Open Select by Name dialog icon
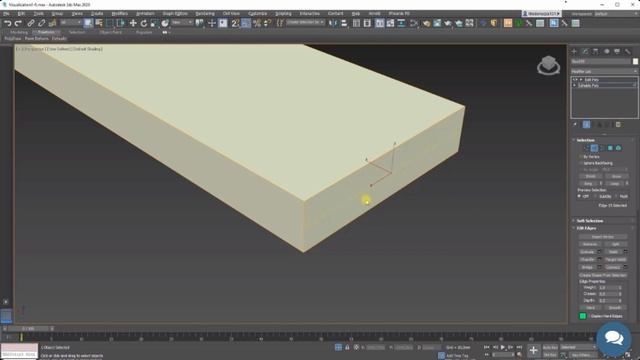 [99, 23]
